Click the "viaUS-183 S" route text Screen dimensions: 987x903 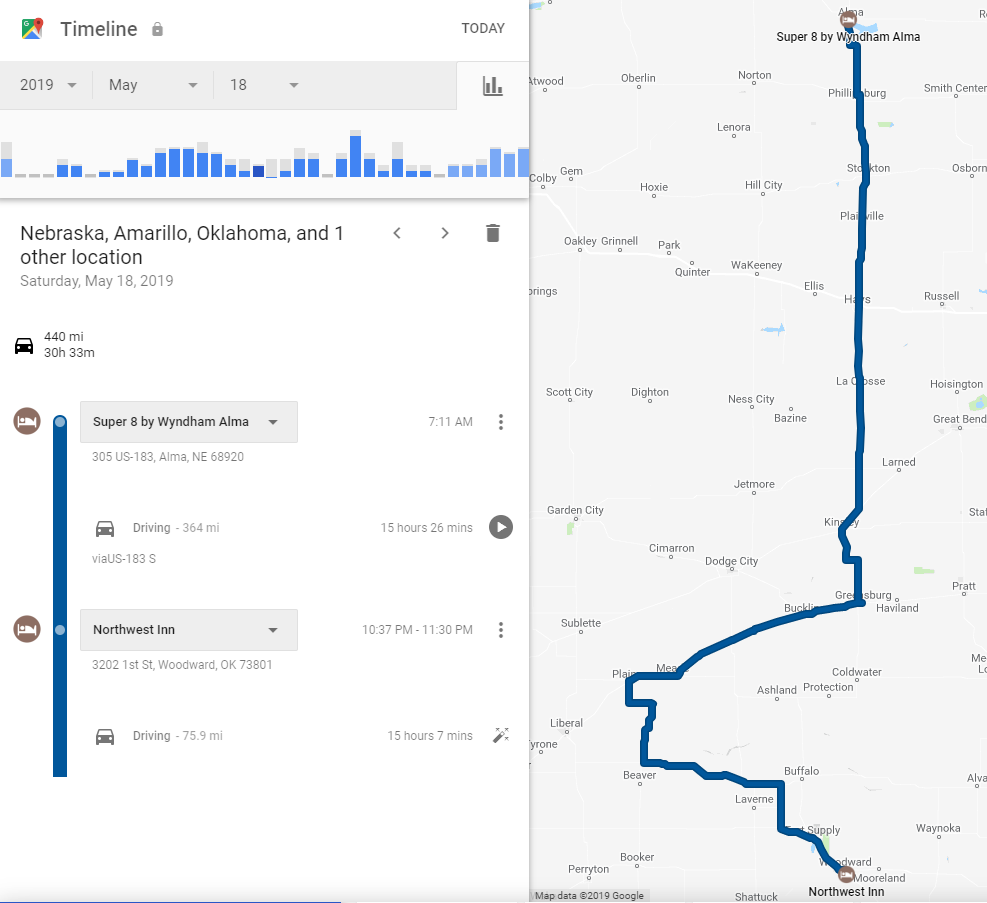pos(124,559)
